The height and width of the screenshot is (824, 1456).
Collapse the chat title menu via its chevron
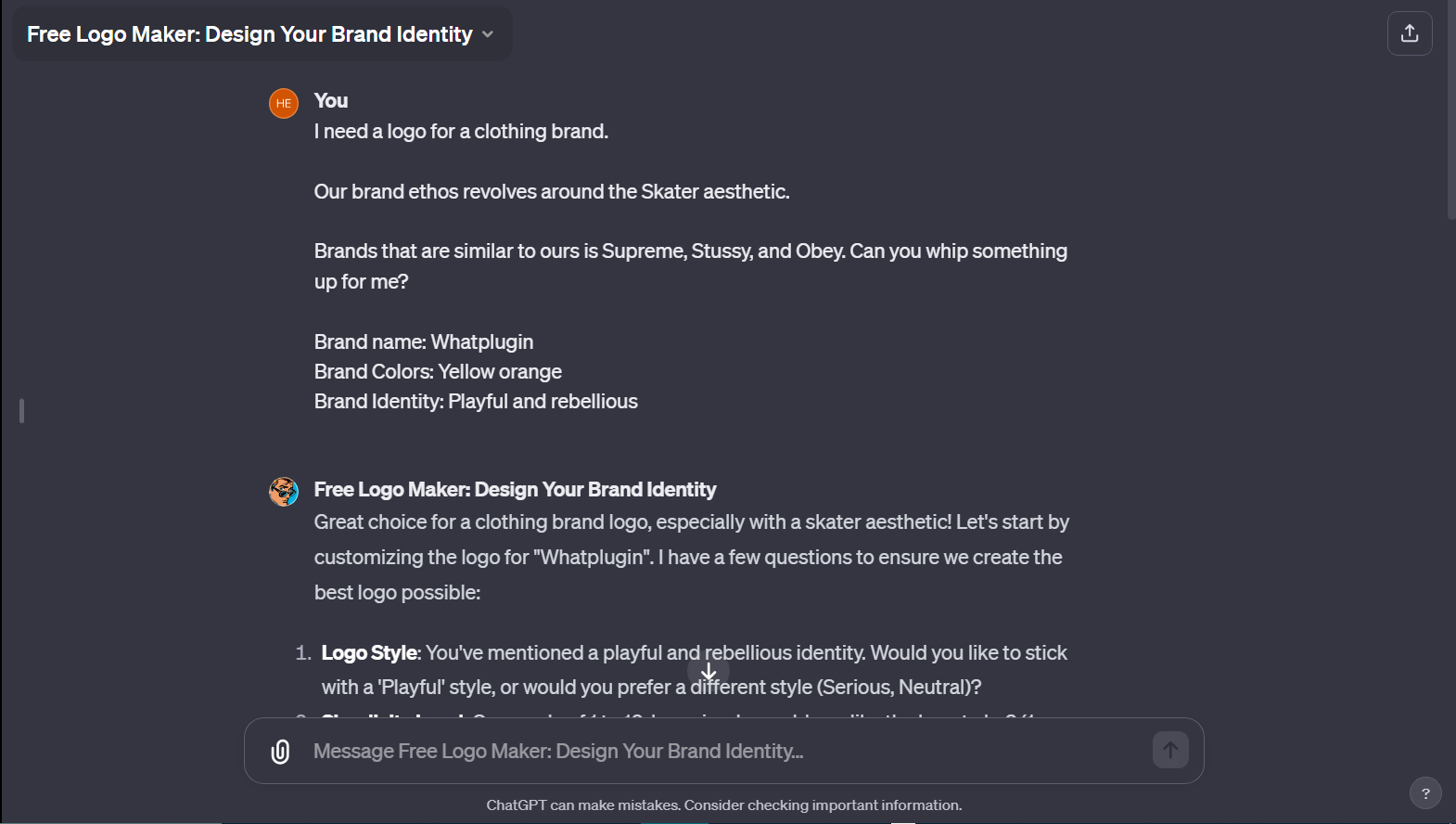[x=489, y=34]
